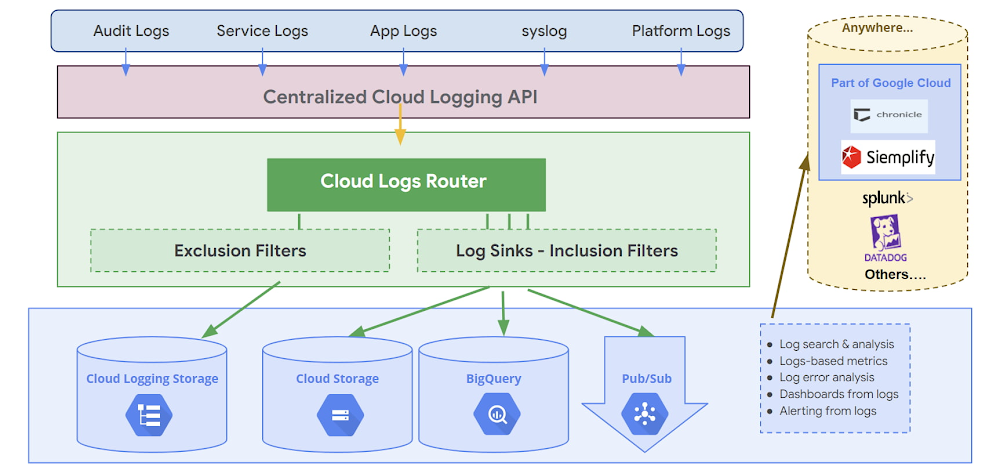
Task: Select the Exclusion Filters box
Action: coord(240,250)
